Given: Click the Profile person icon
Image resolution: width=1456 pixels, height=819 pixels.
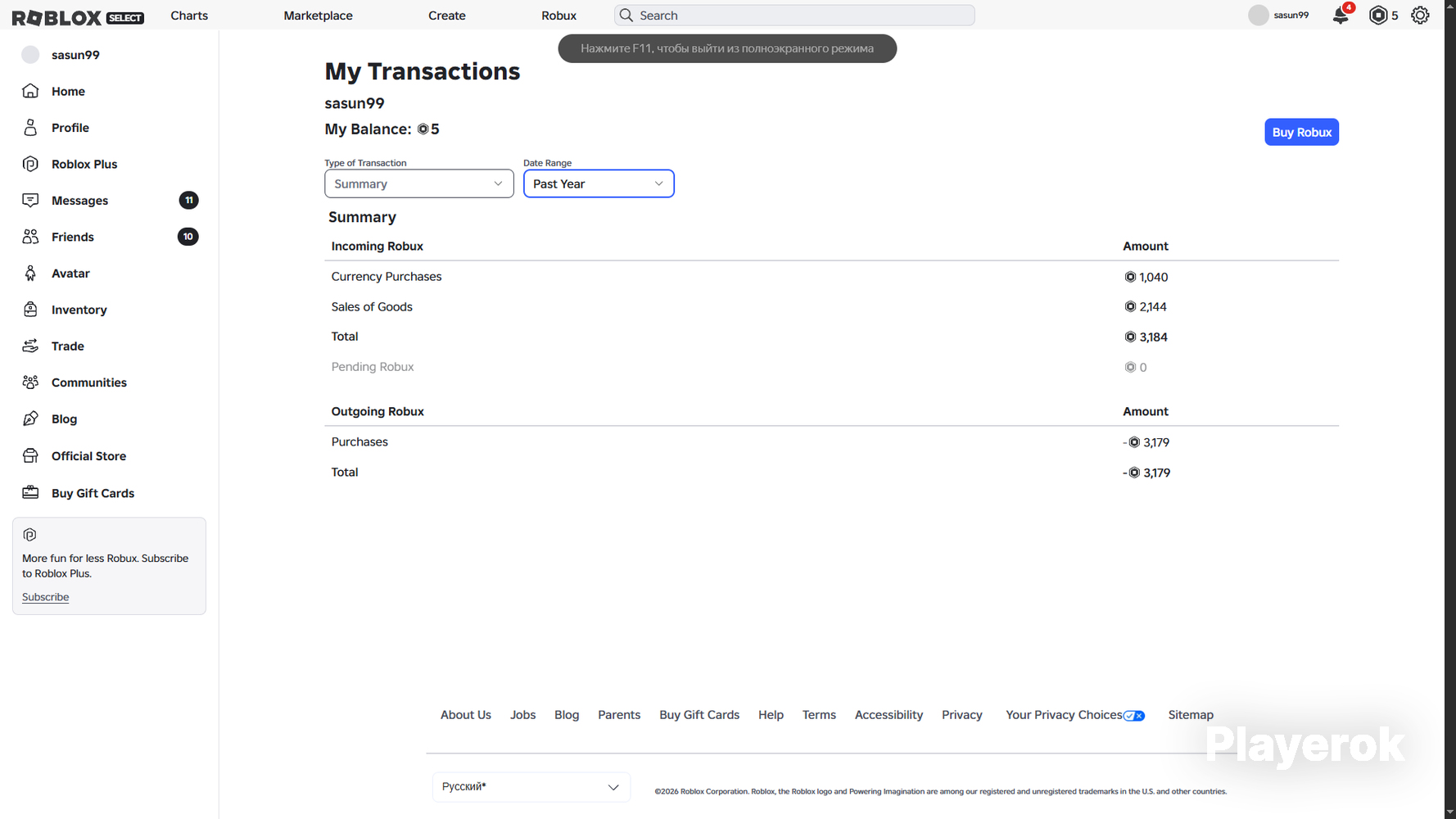Looking at the screenshot, I should [x=30, y=128].
